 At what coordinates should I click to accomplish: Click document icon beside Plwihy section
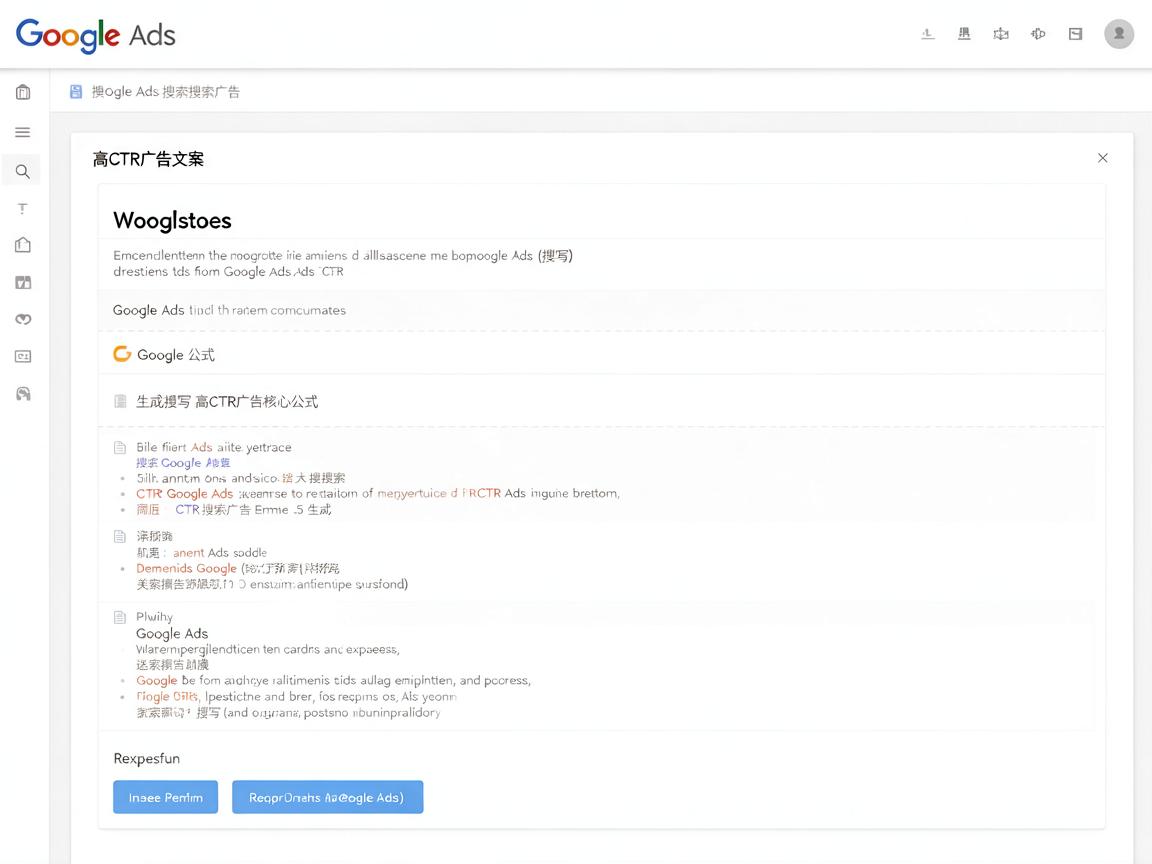tap(120, 617)
